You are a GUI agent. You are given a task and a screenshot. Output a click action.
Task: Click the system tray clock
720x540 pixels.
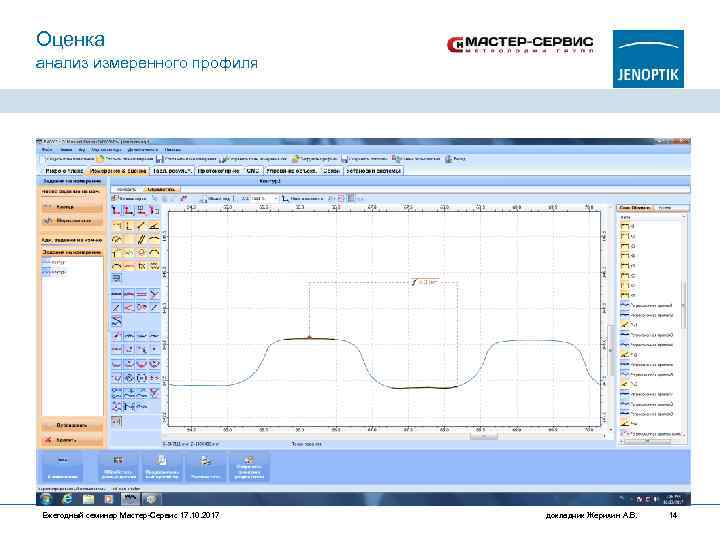(675, 499)
